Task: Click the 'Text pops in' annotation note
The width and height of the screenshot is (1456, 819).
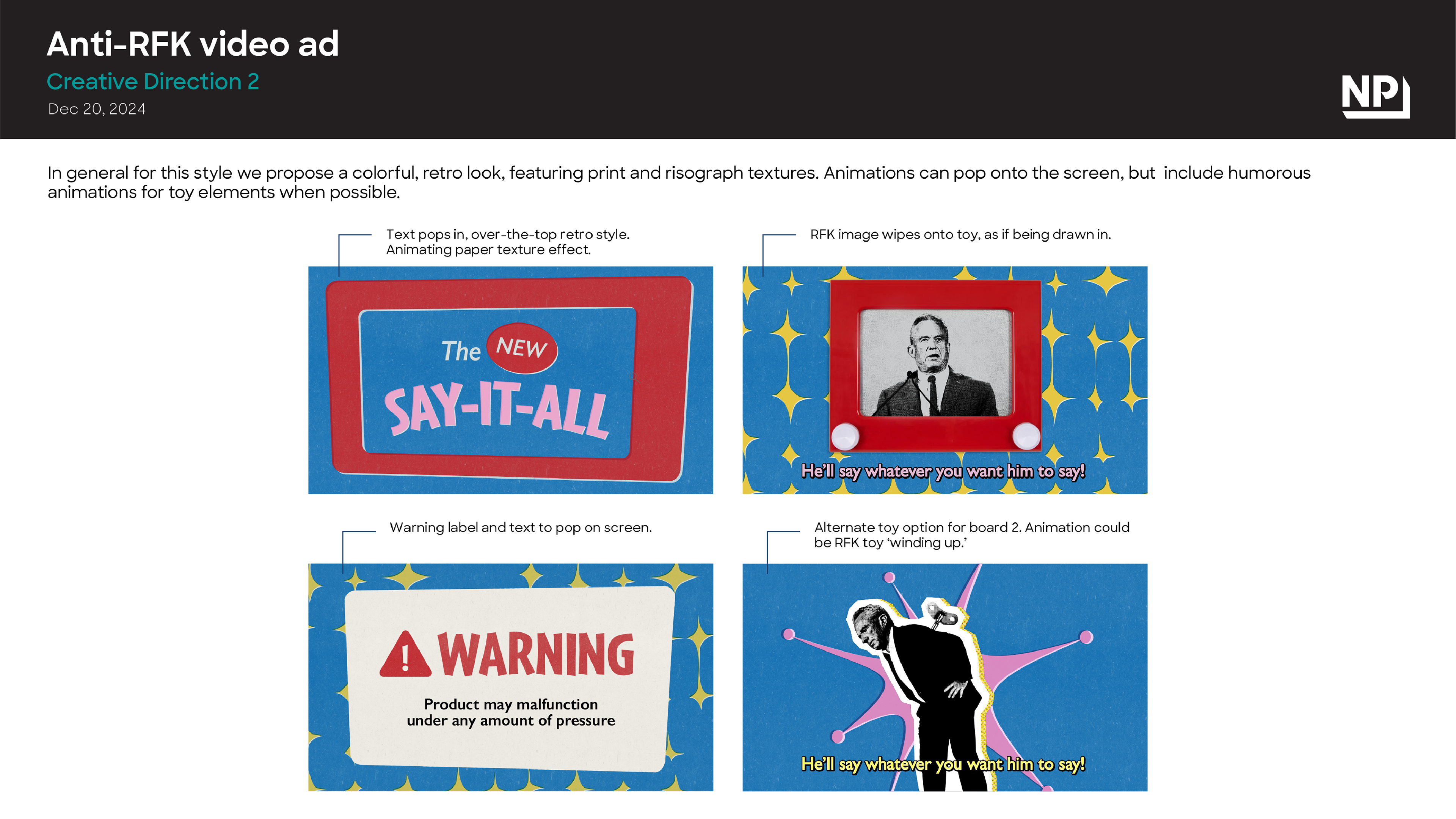Action: click(508, 242)
